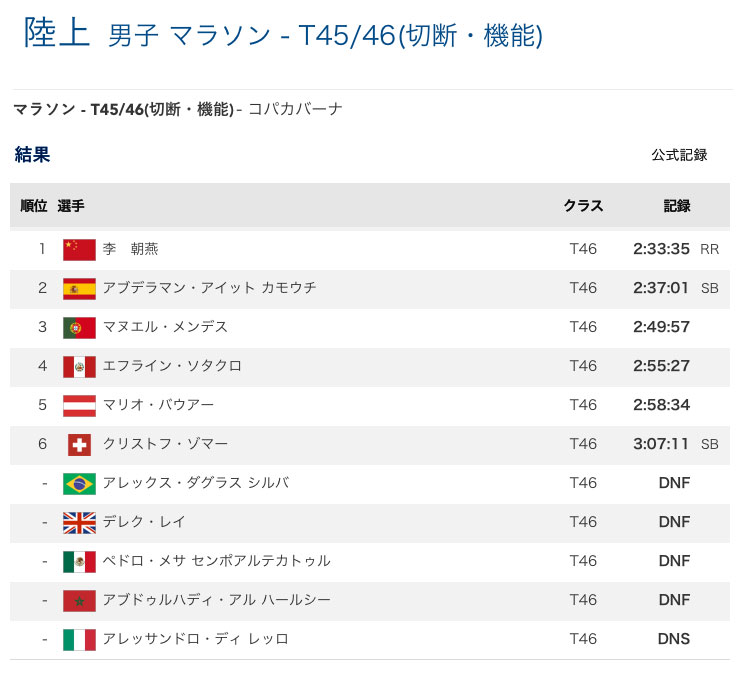The height and width of the screenshot is (674, 751).
Task: Click the Austria flag icon
Action: click(79, 405)
